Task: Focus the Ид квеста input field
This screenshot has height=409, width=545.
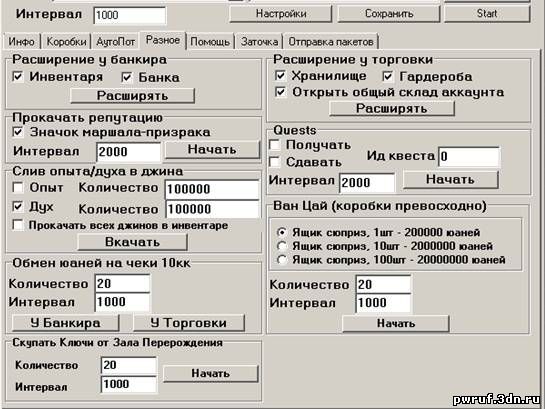Action: pos(469,156)
